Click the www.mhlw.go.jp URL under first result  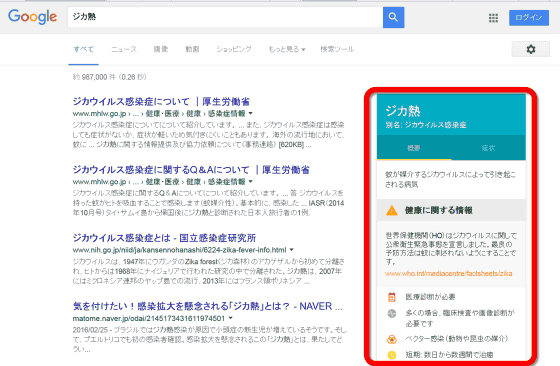point(159,114)
